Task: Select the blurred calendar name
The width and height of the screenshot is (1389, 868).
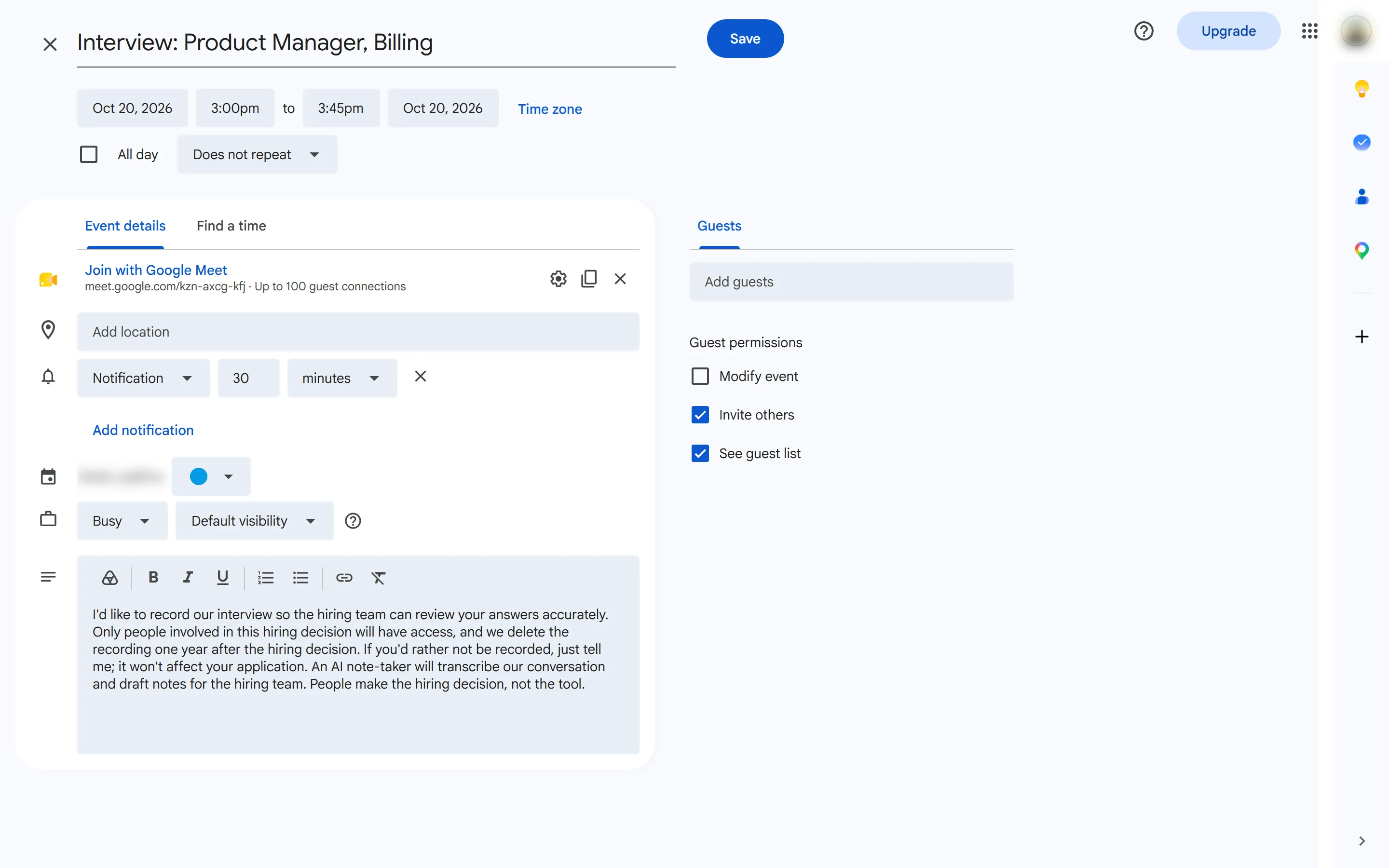Action: tap(121, 476)
